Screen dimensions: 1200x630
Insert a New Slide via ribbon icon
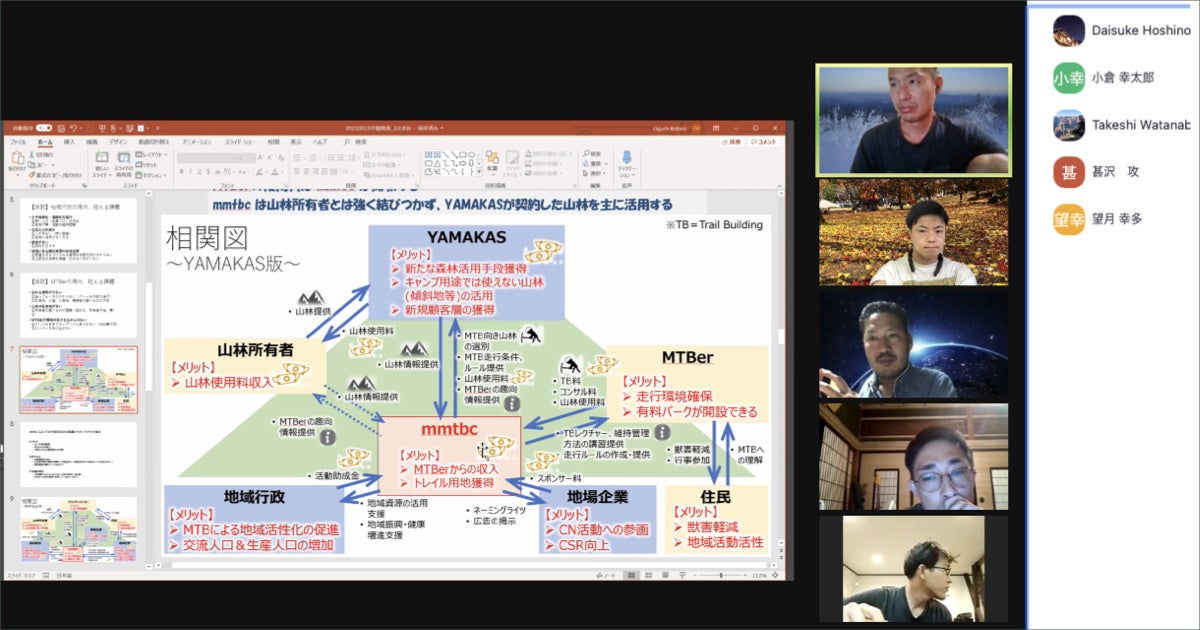tap(101, 157)
